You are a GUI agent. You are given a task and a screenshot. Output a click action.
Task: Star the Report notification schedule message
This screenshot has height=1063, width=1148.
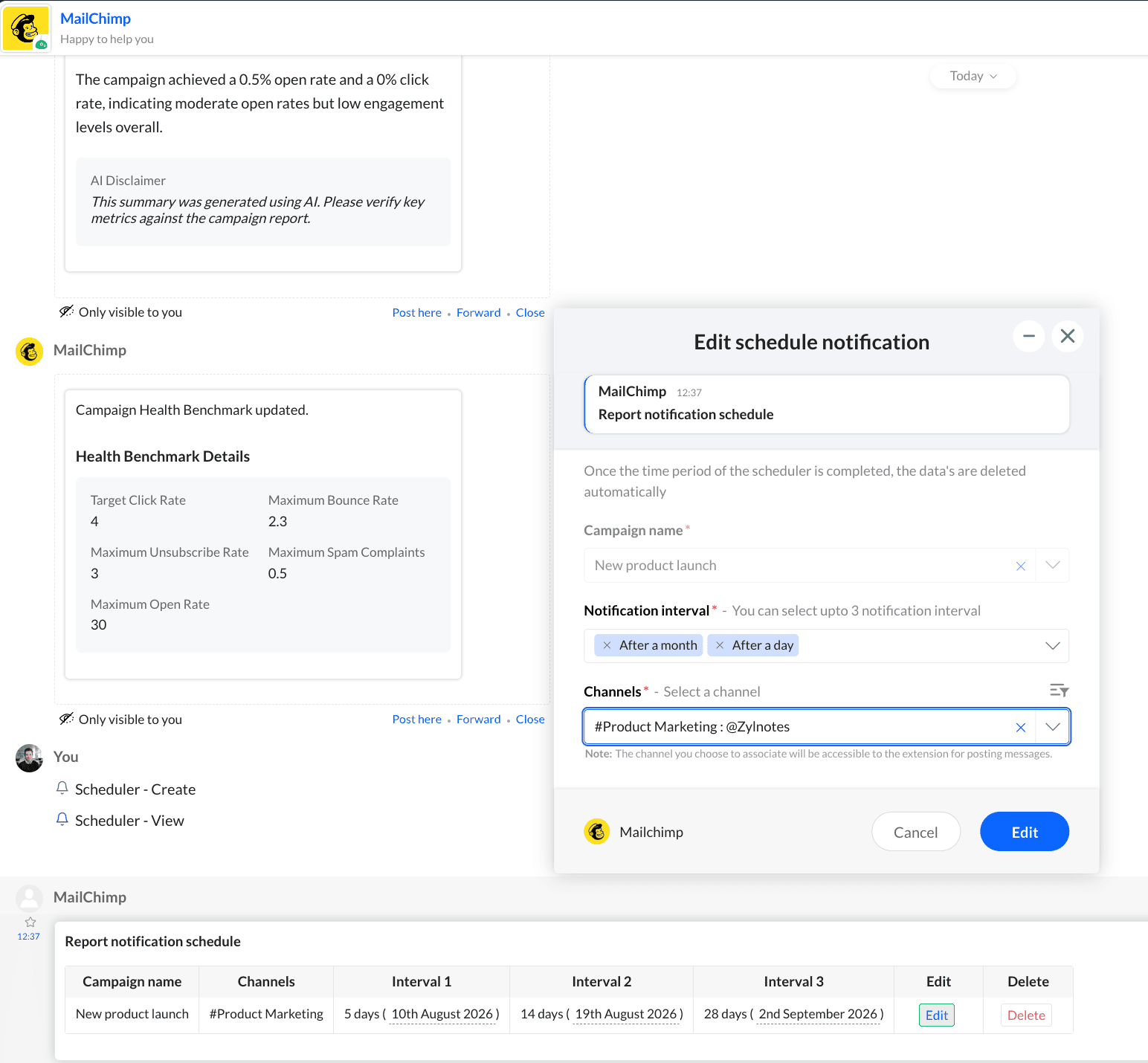30,922
